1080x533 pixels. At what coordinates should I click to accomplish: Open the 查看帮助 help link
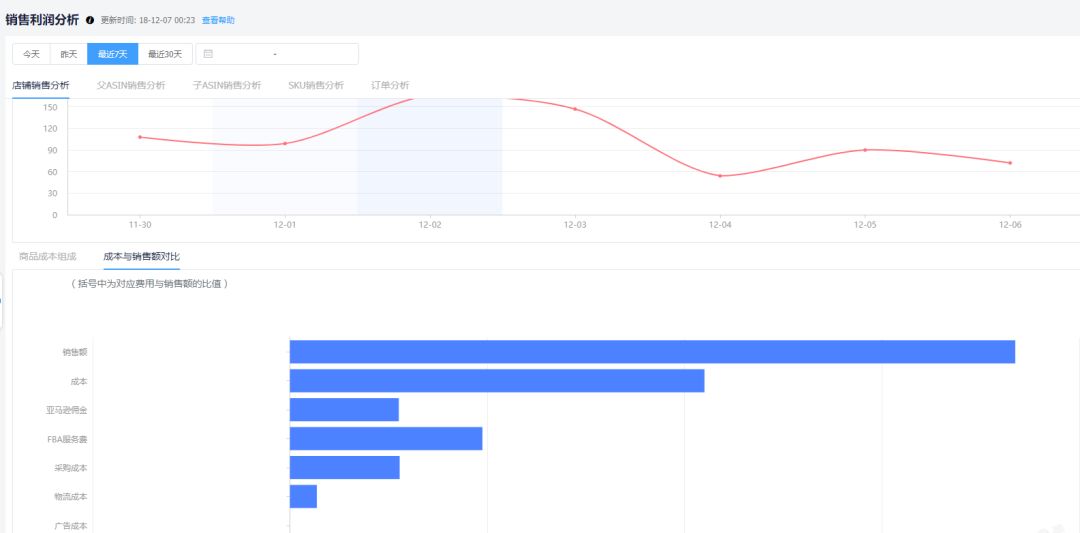[x=218, y=20]
